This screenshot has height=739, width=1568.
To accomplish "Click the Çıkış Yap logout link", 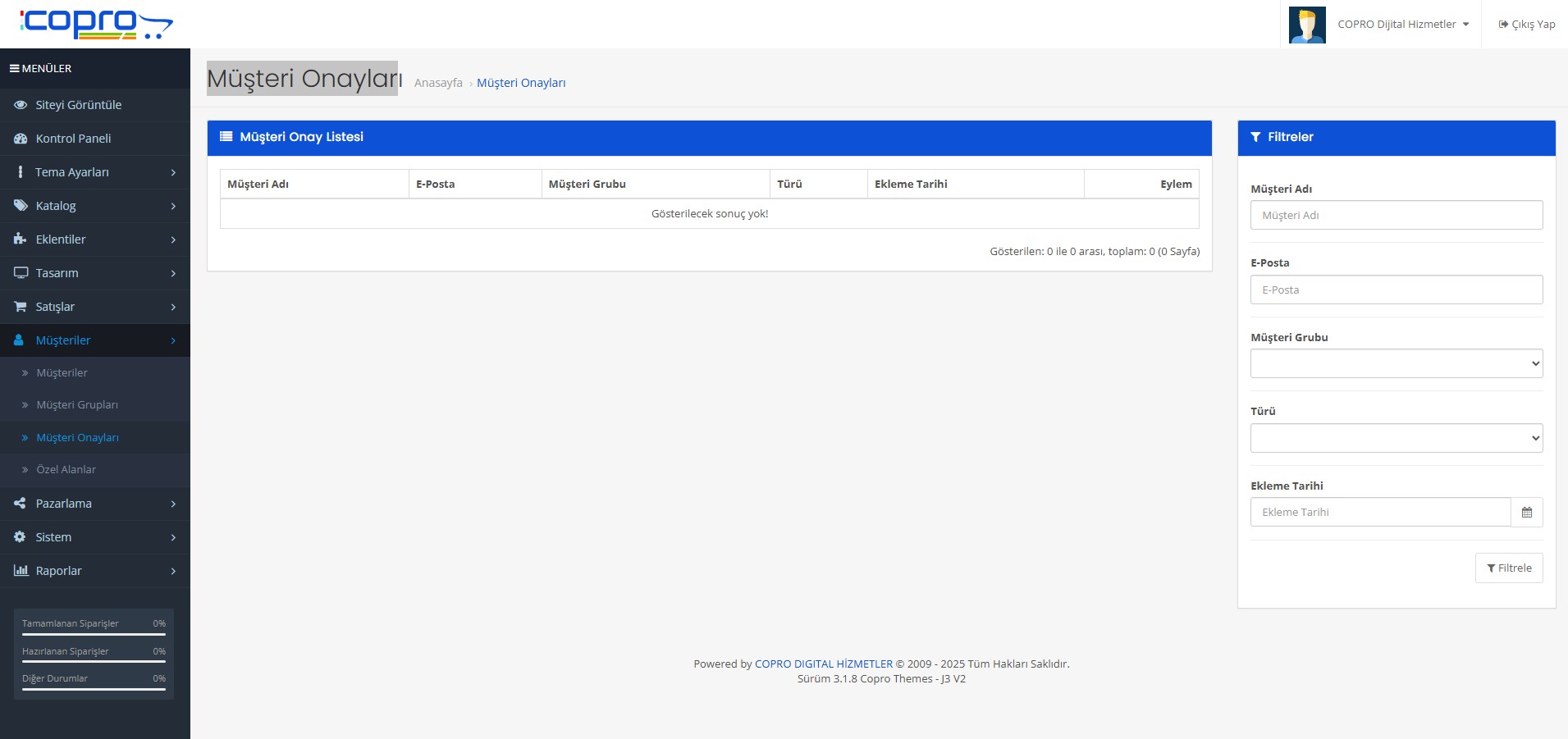I will (x=1526, y=25).
